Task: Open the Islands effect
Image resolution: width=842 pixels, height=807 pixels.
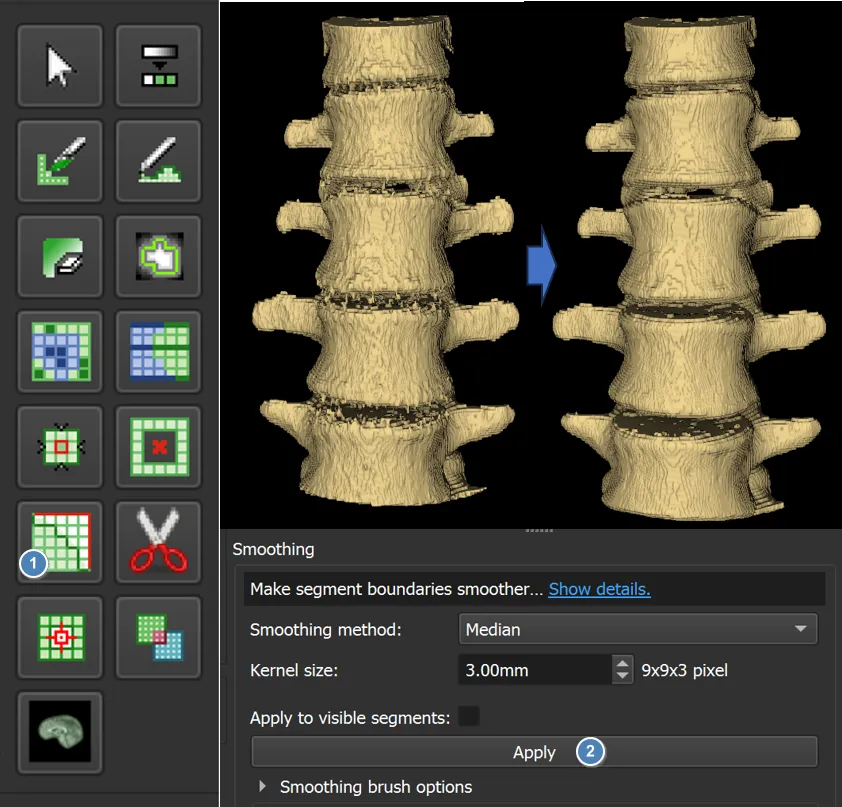Action: tap(60, 637)
